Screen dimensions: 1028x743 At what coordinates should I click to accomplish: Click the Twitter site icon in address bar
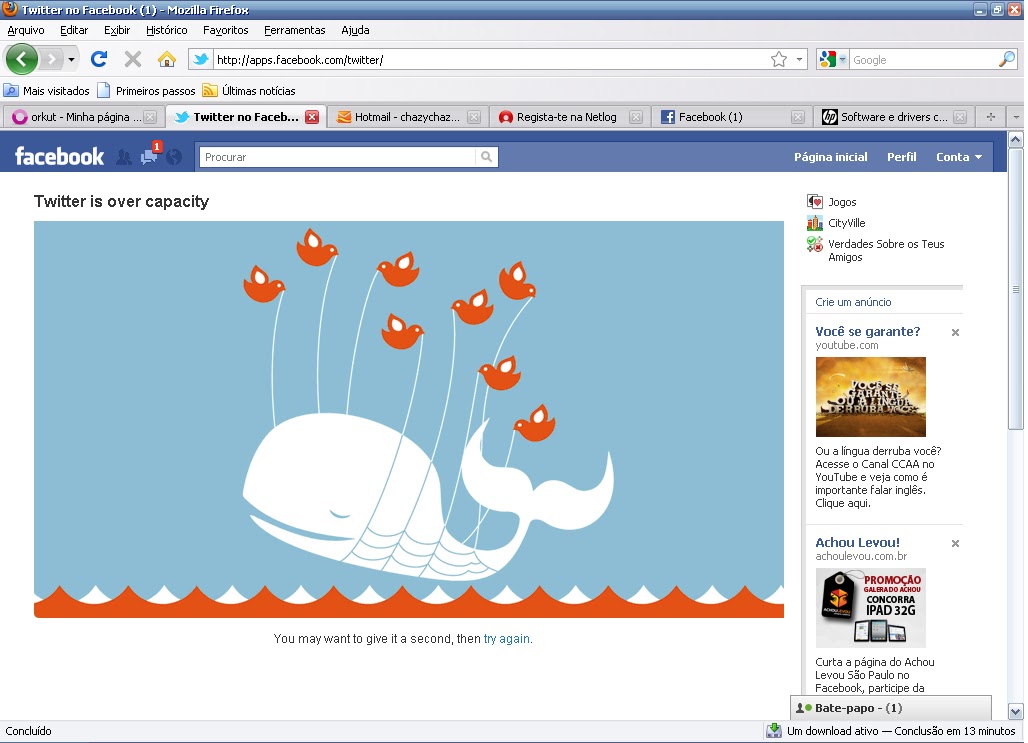click(201, 60)
